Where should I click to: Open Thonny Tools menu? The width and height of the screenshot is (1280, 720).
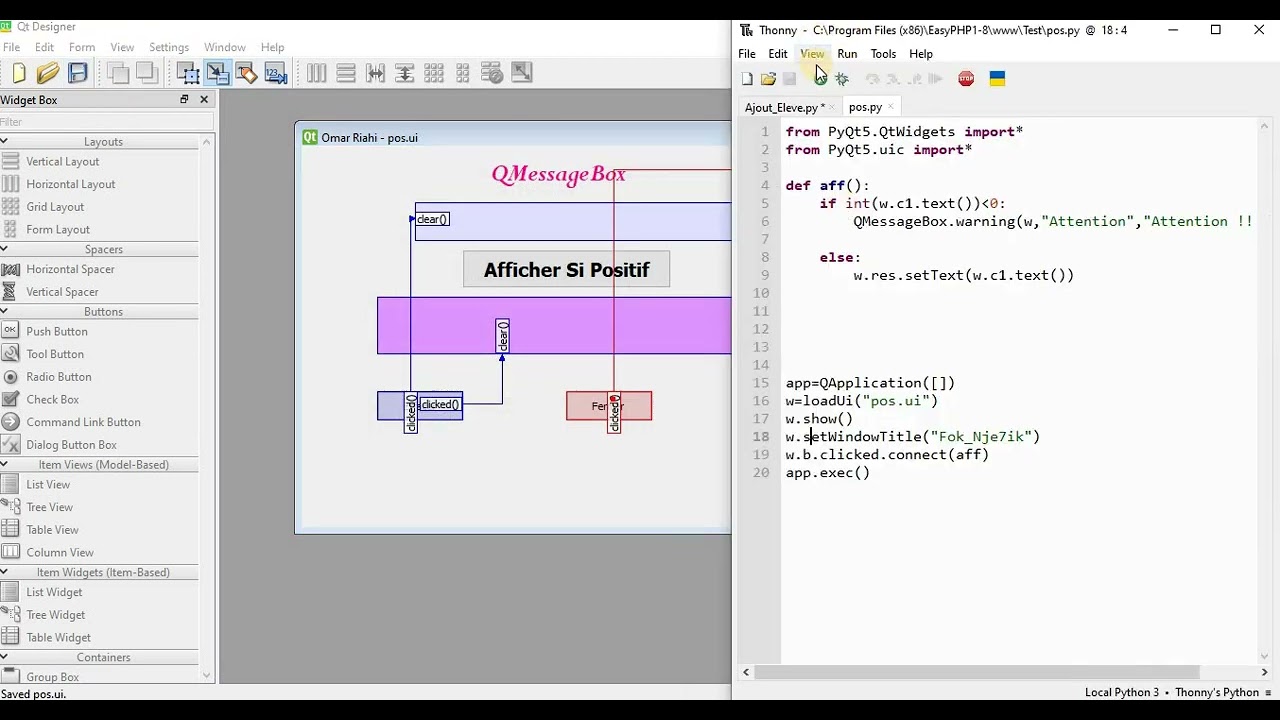pyautogui.click(x=883, y=54)
